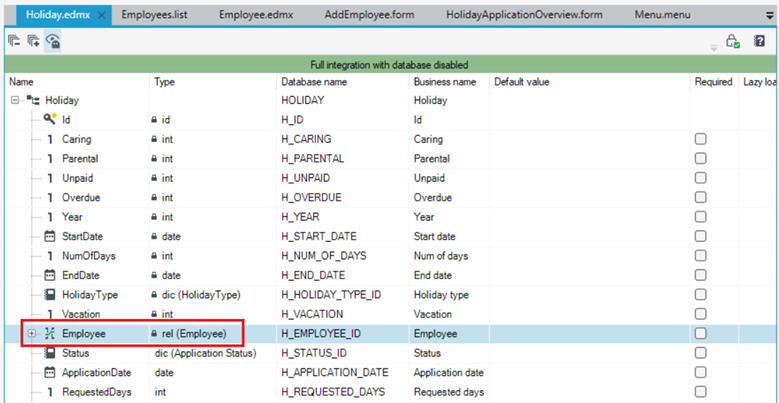Click the collapse all nodes toolbar icon

coord(14,41)
